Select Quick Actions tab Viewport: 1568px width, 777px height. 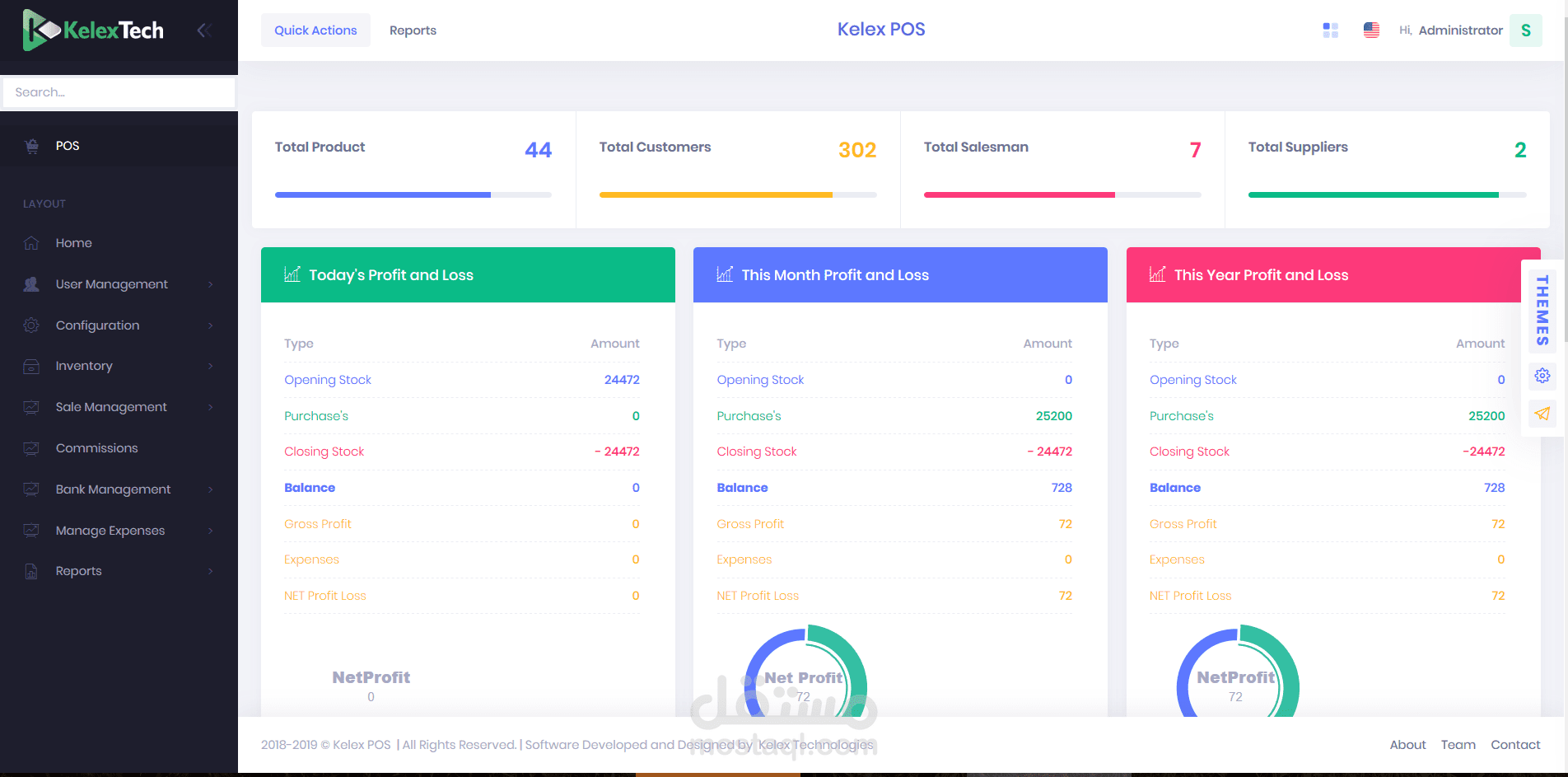click(315, 30)
